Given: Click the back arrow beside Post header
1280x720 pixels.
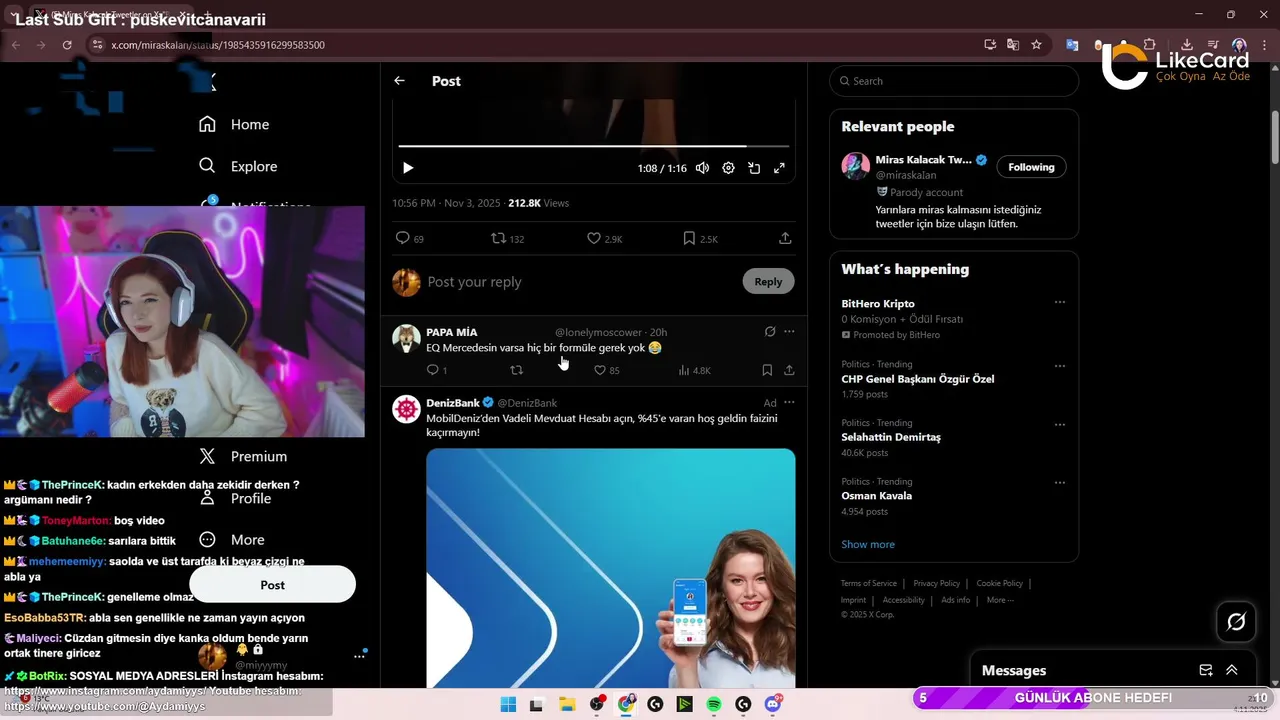Looking at the screenshot, I should pos(399,81).
